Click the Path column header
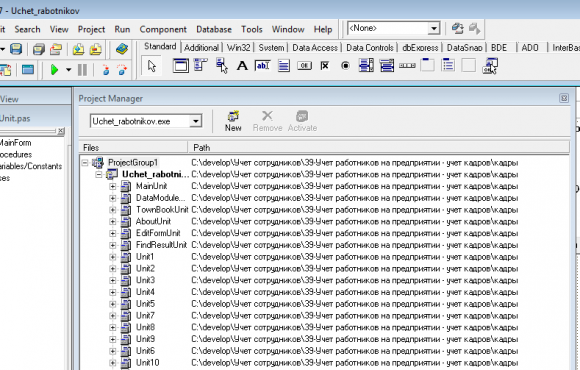 pos(378,148)
